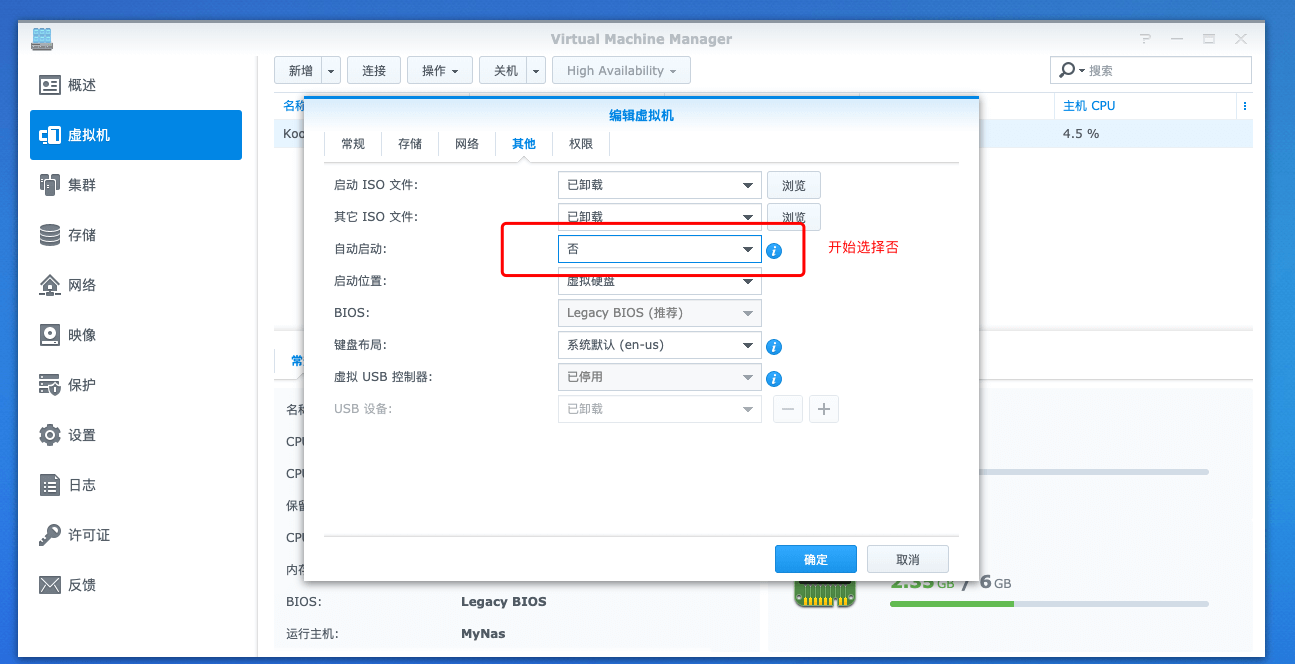
Task: Click the 搜索 search field
Action: pyautogui.click(x=1150, y=70)
